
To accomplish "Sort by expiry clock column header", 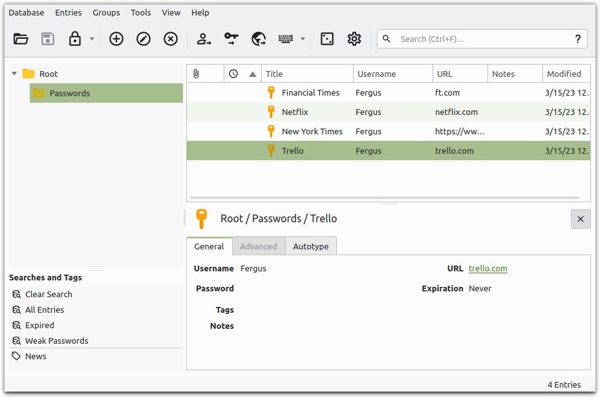I will (233, 74).
